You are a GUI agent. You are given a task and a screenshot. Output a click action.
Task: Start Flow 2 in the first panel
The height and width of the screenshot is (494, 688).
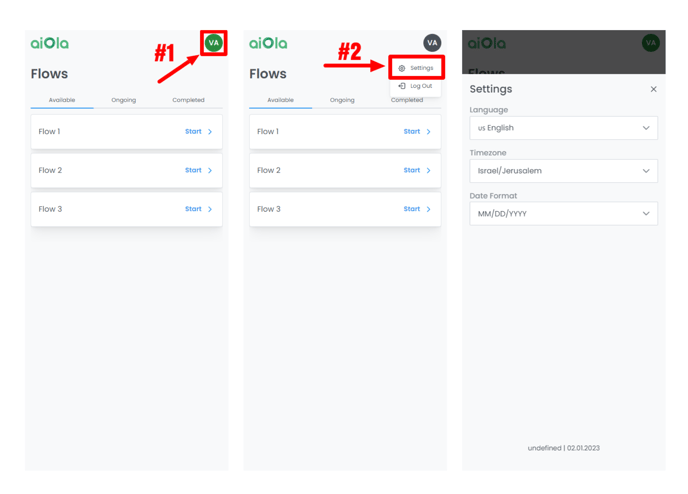point(193,170)
